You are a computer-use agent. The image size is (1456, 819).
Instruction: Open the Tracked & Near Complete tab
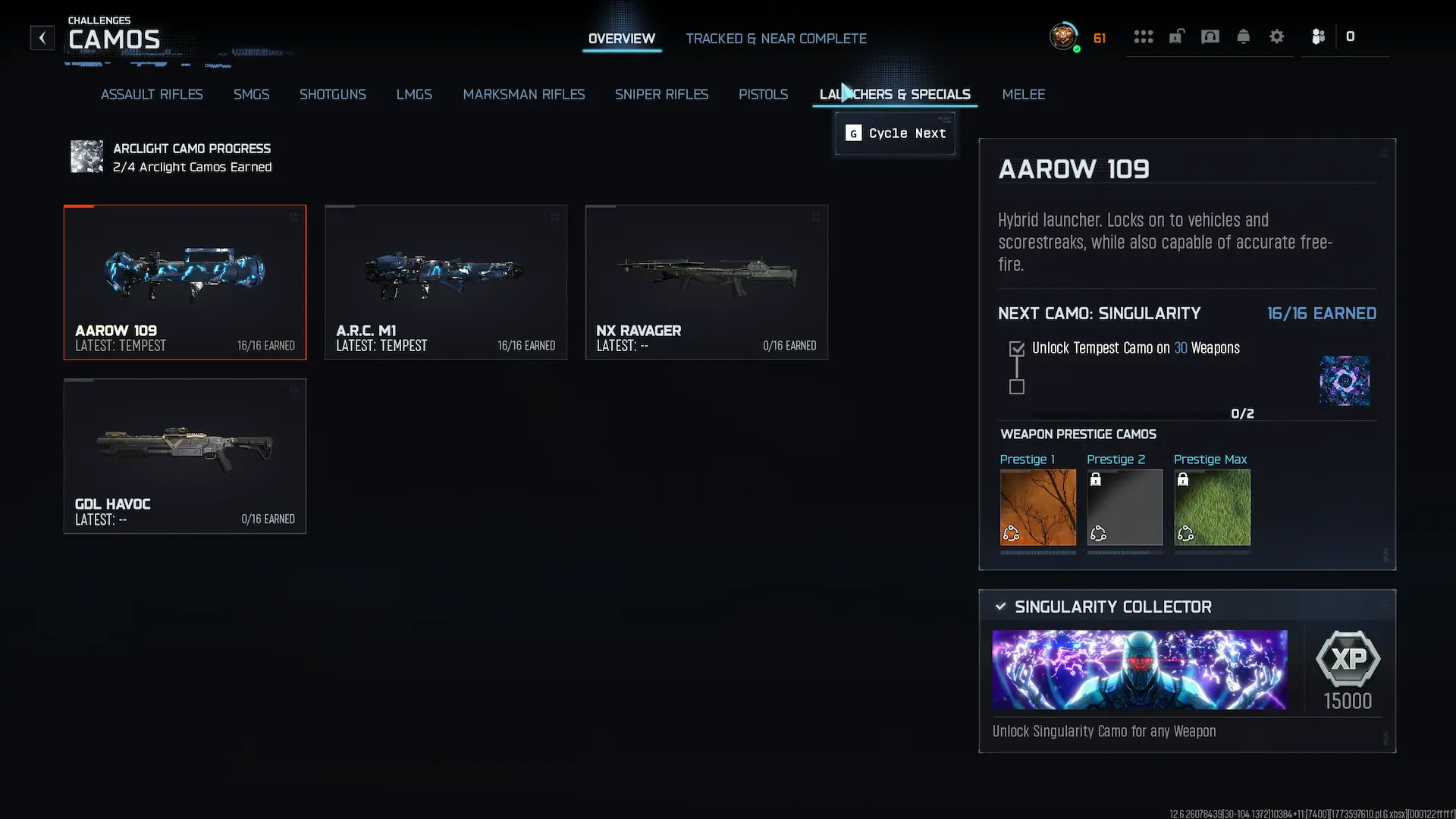776,39
